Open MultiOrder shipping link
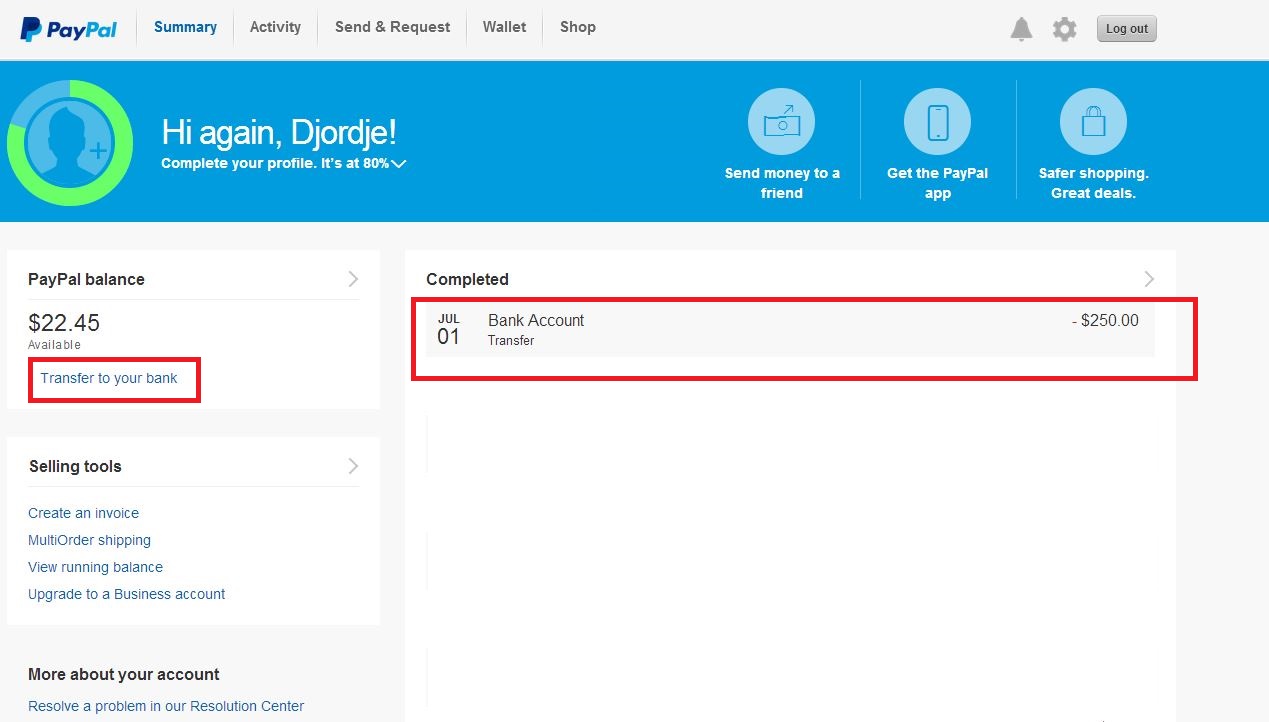The height and width of the screenshot is (722, 1269). (x=90, y=540)
